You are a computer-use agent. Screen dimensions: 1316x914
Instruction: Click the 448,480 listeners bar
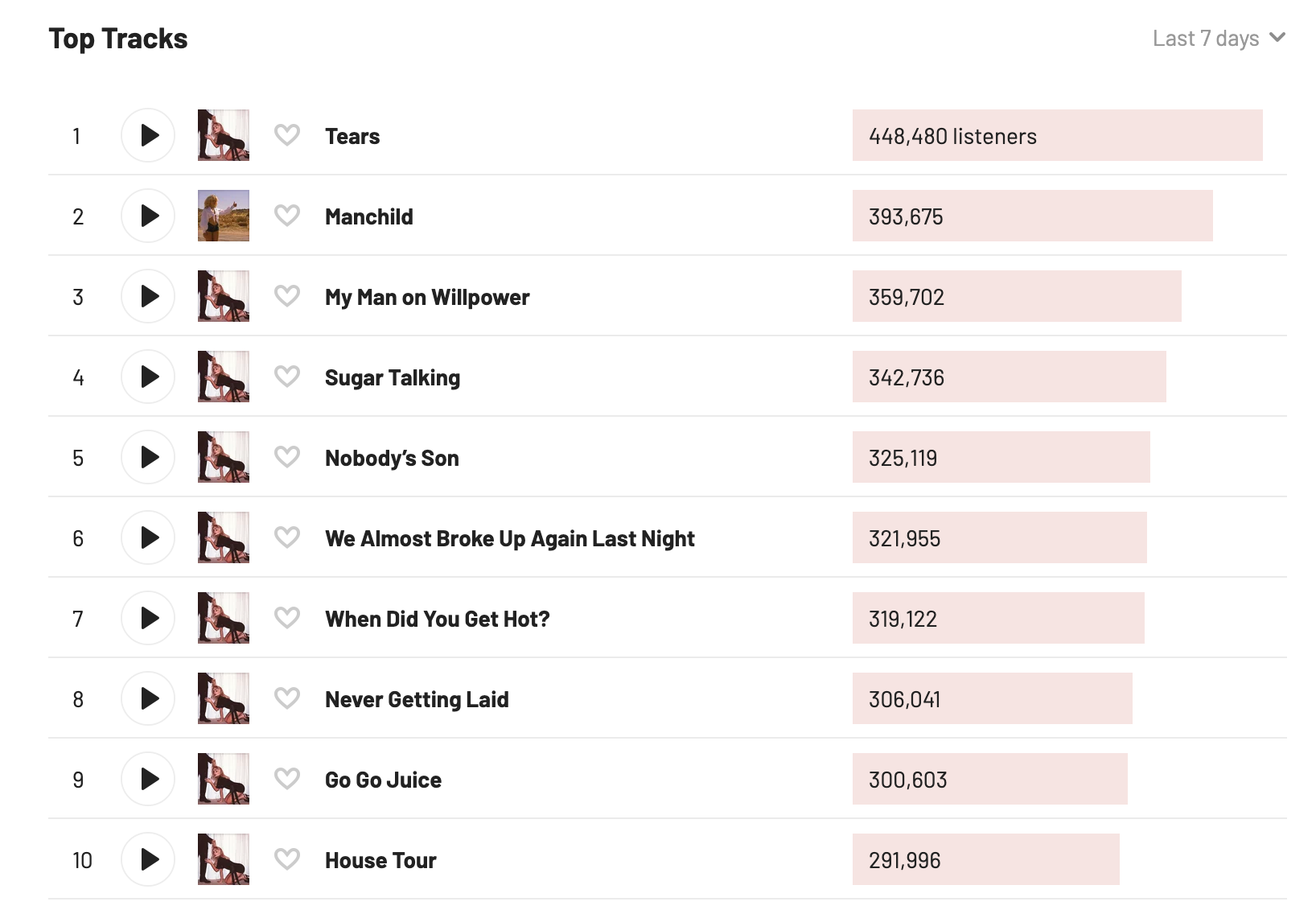(x=1057, y=136)
